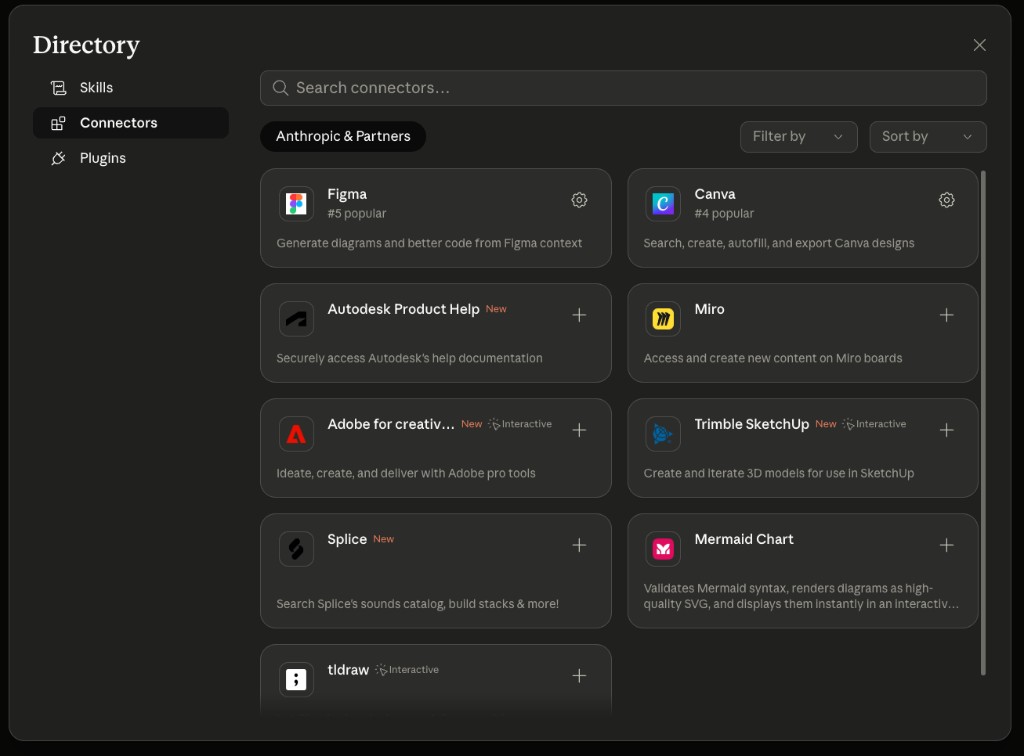Add the Splice connector
This screenshot has width=1024, height=756.
pyautogui.click(x=579, y=545)
